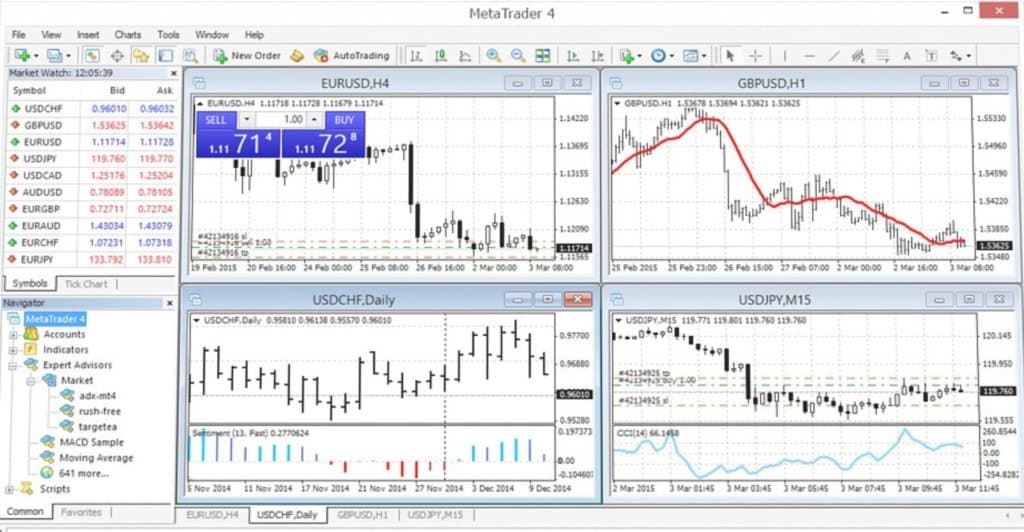Image resolution: width=1024 pixels, height=532 pixels.
Task: Open the Templates dropdown arrow
Action: [703, 56]
